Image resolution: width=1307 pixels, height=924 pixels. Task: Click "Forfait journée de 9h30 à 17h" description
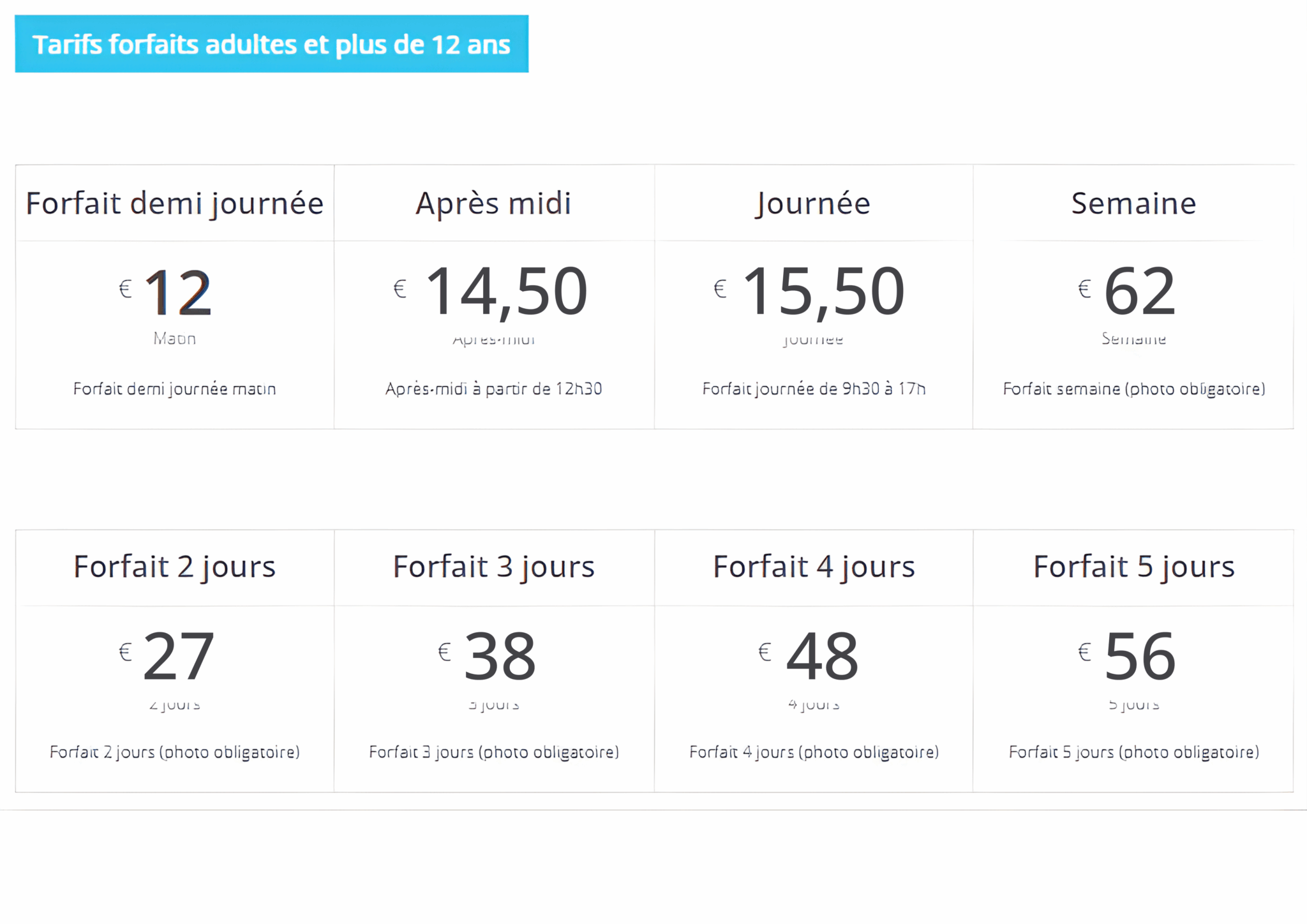tap(814, 389)
